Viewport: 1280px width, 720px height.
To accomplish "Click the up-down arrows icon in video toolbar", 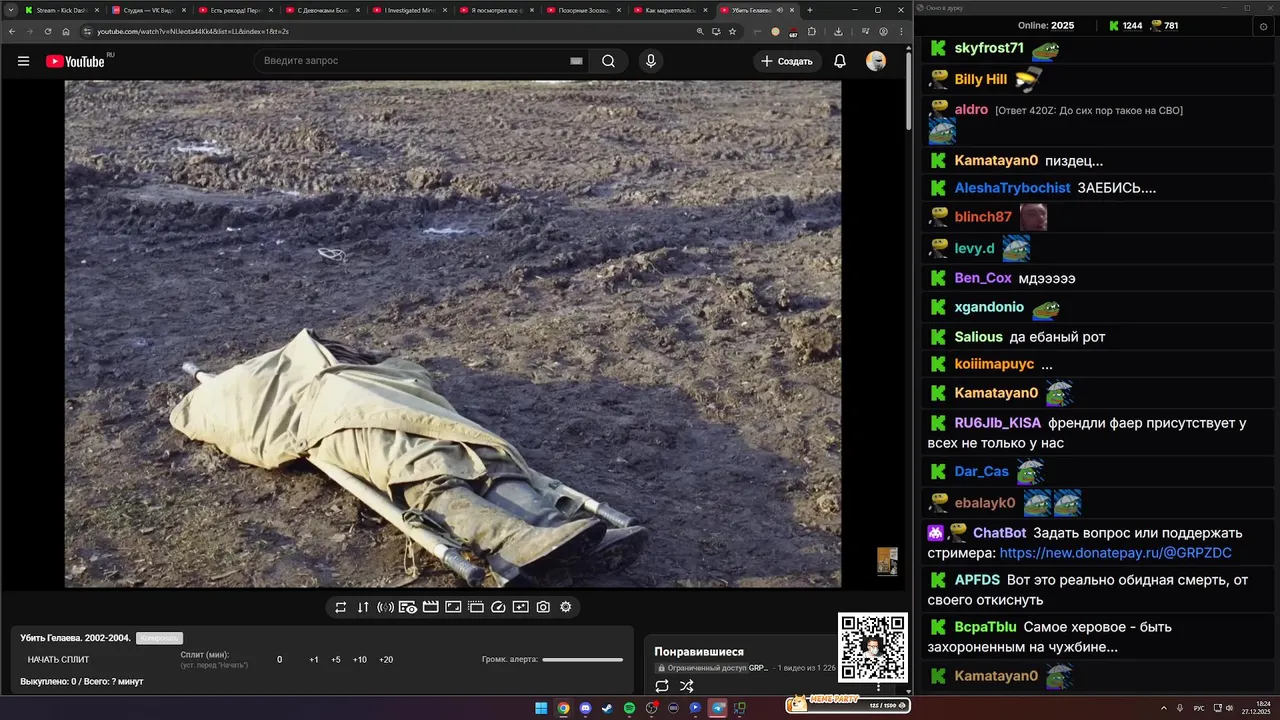I will tap(363, 607).
